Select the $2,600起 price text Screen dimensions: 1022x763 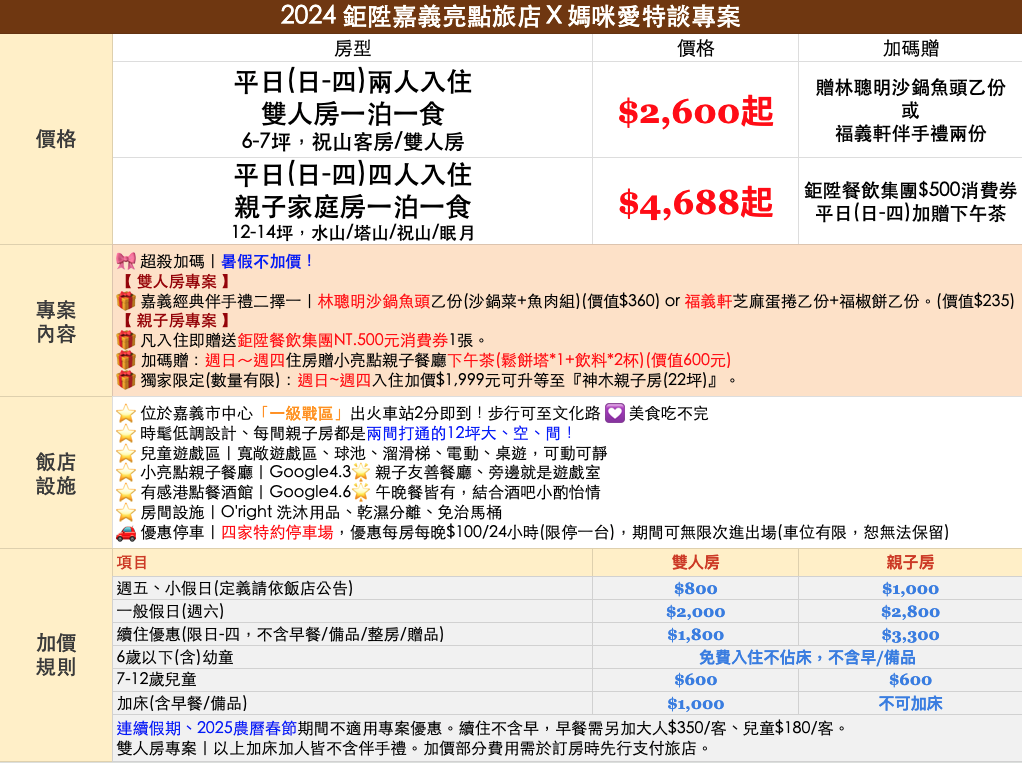click(x=695, y=112)
